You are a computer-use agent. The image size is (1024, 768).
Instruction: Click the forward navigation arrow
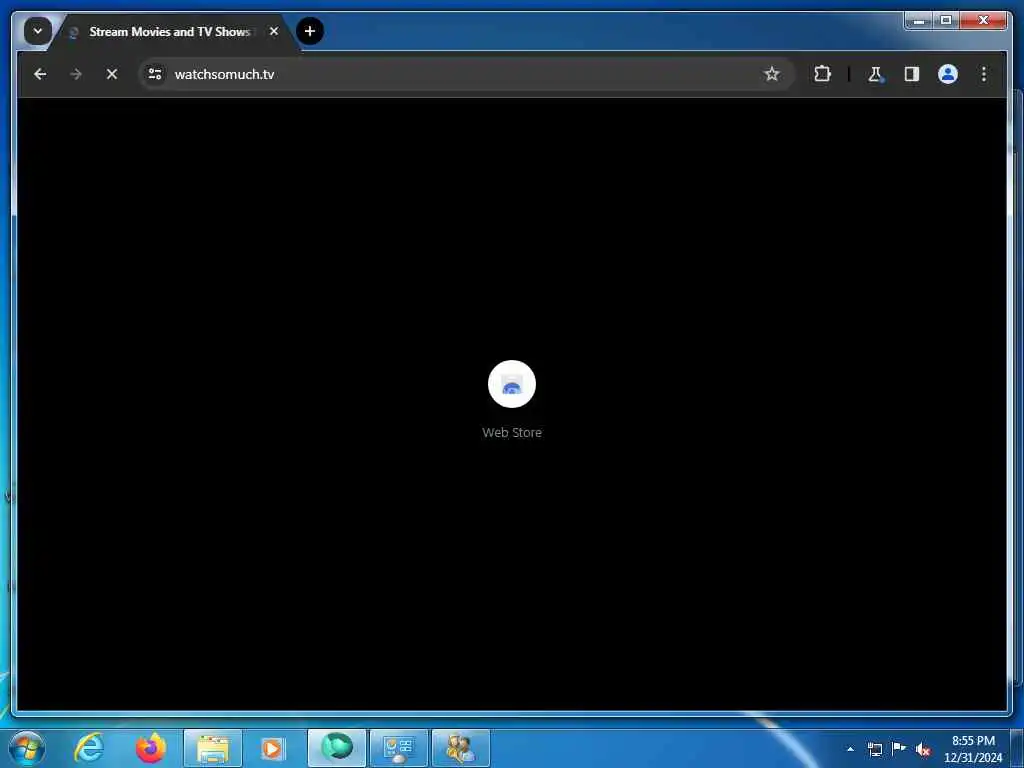(x=76, y=74)
